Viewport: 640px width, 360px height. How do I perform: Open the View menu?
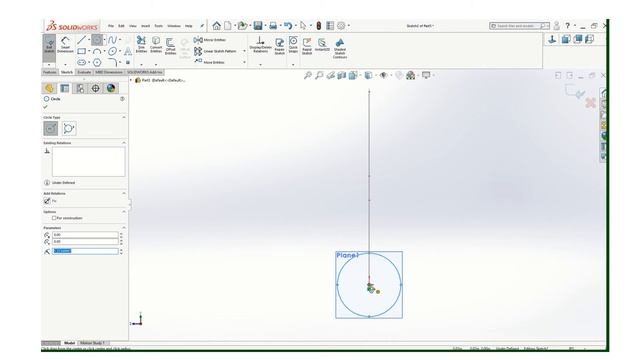click(133, 26)
